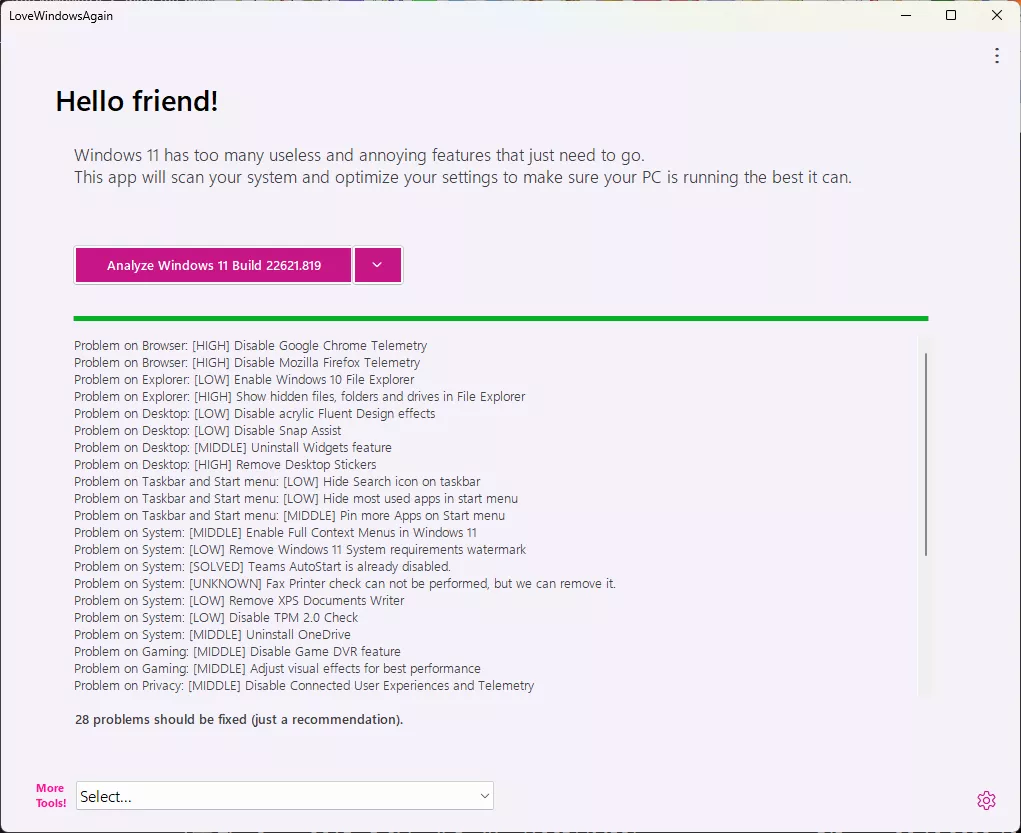
Task: Select 'Remove Desktop Stickers' problem line
Action: (225, 465)
